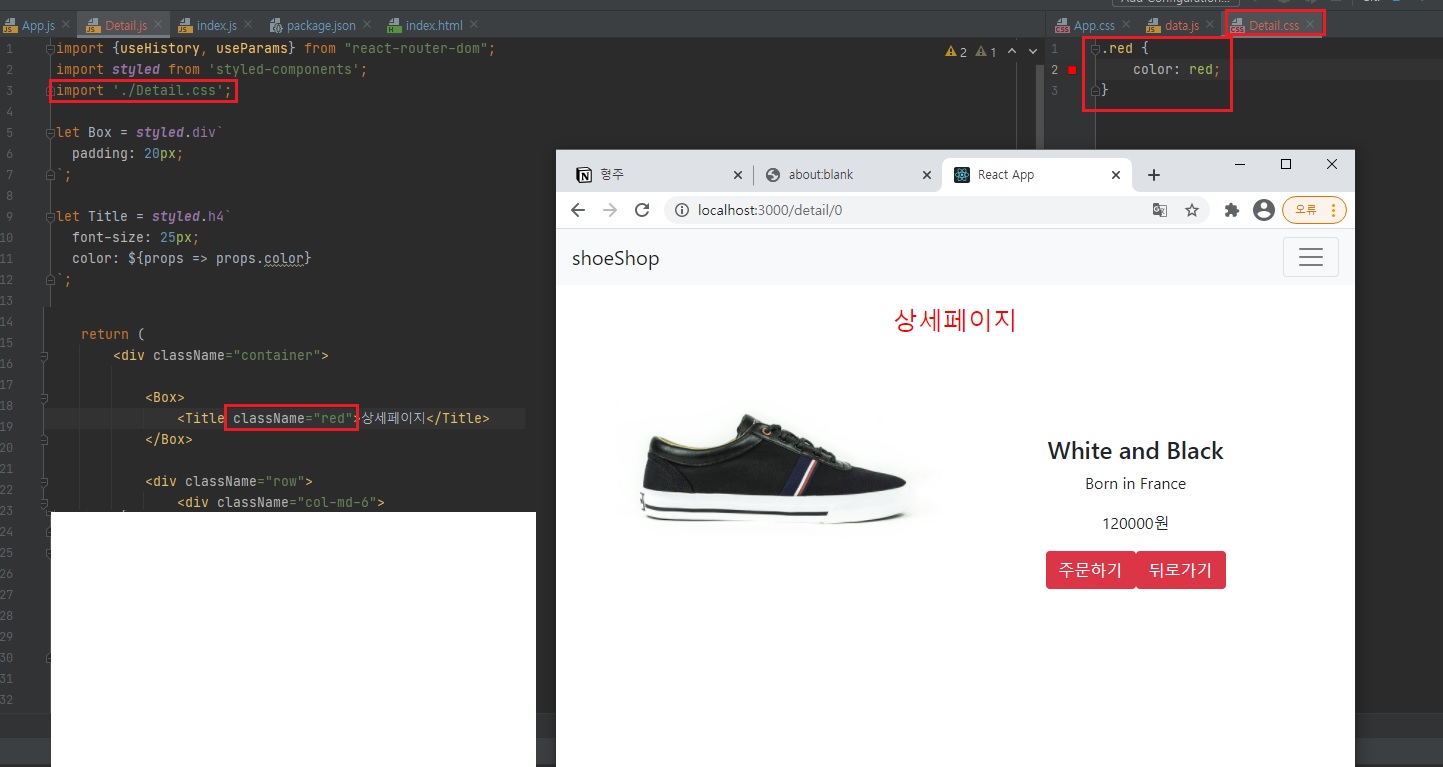
Task: Close the Detail.js editor tab
Action: [x=159, y=25]
